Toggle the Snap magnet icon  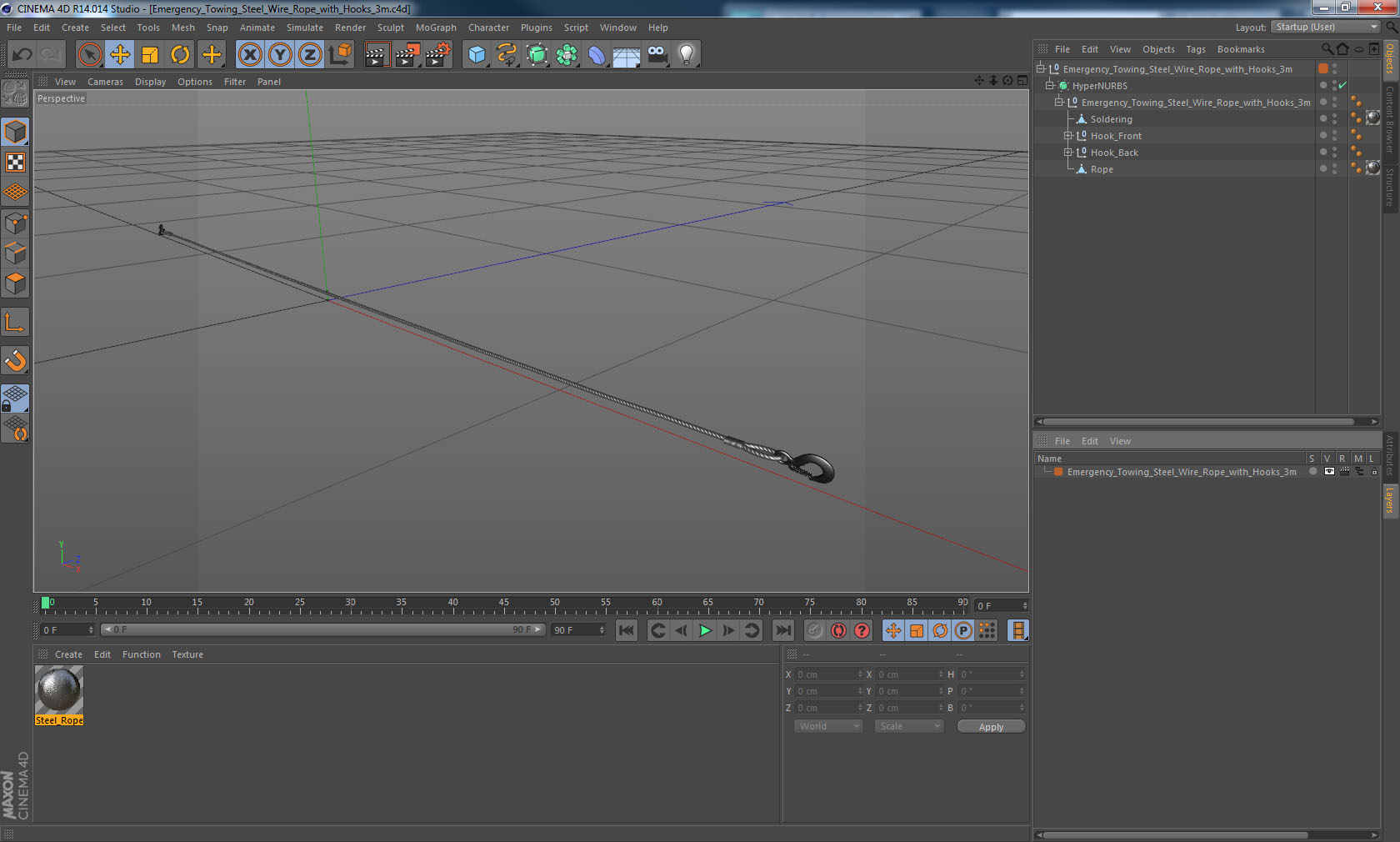[x=16, y=361]
